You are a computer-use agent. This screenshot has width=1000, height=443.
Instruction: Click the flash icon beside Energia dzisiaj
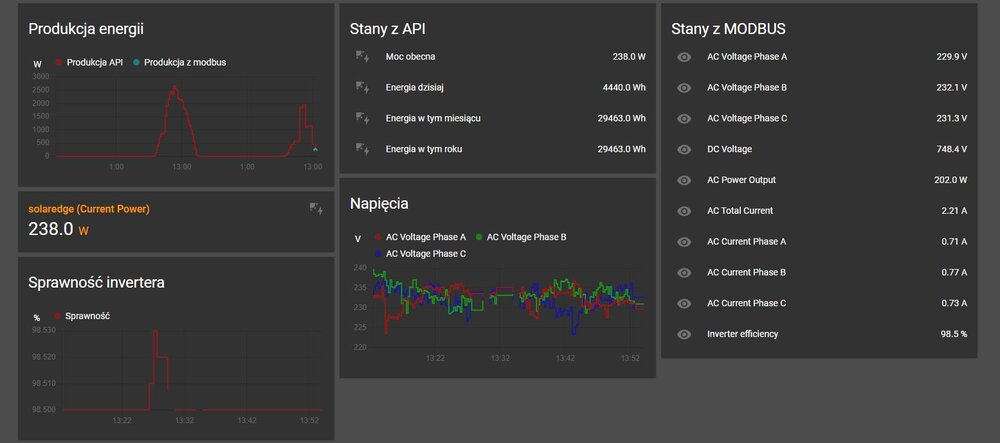(x=362, y=88)
